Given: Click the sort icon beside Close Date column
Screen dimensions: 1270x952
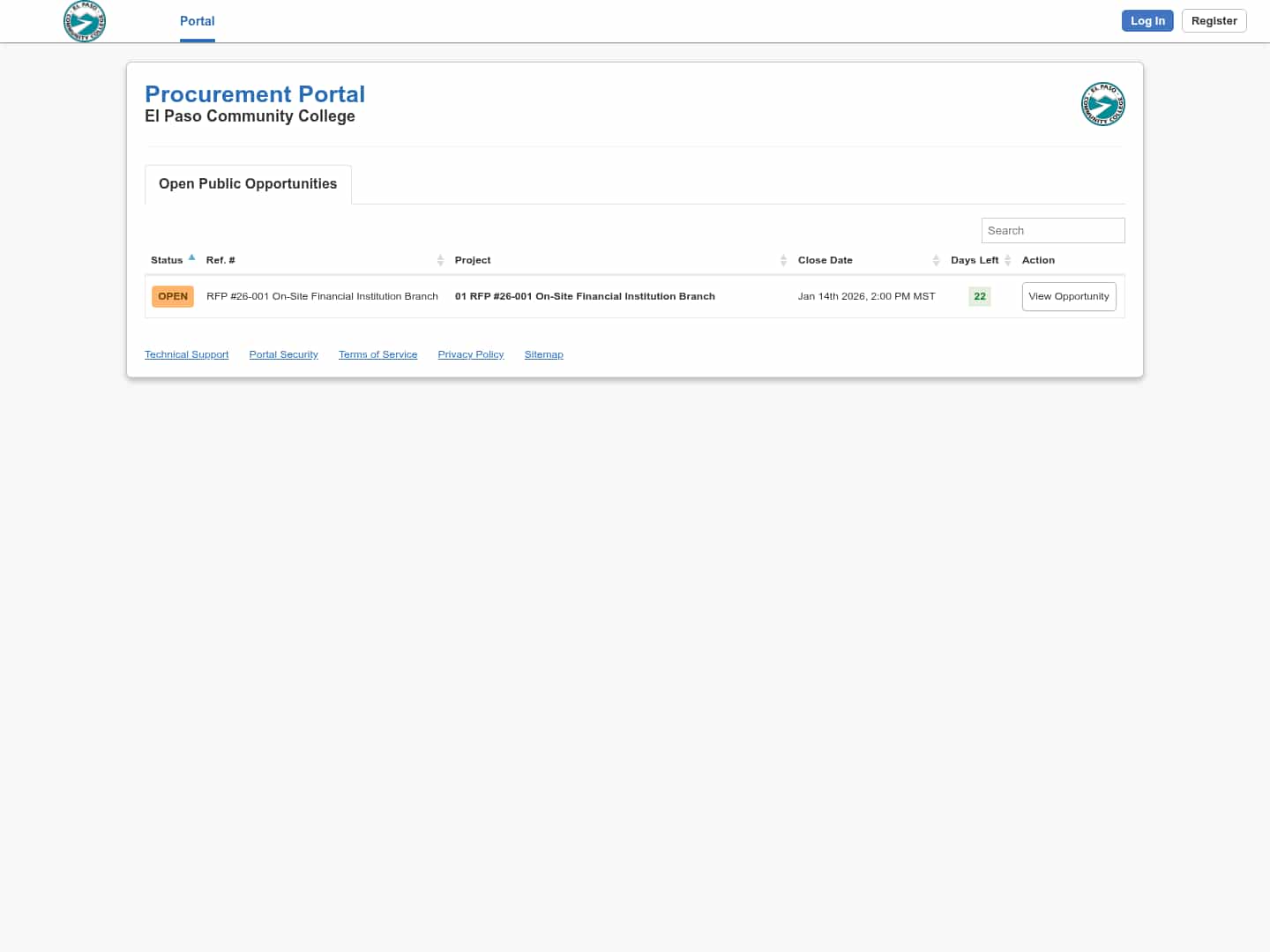Looking at the screenshot, I should coord(937,260).
